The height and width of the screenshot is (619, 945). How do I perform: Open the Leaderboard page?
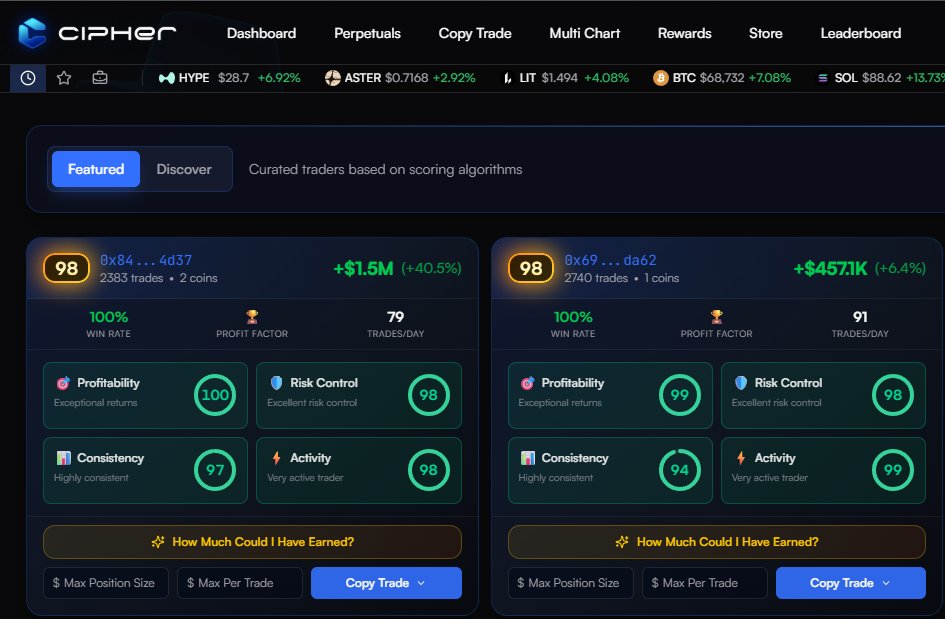coord(861,33)
